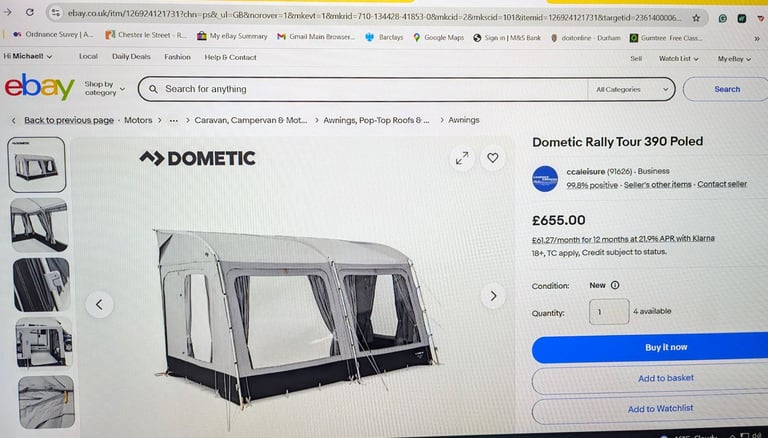Show previous product image with left arrow
This screenshot has width=768, height=438.
point(99,304)
